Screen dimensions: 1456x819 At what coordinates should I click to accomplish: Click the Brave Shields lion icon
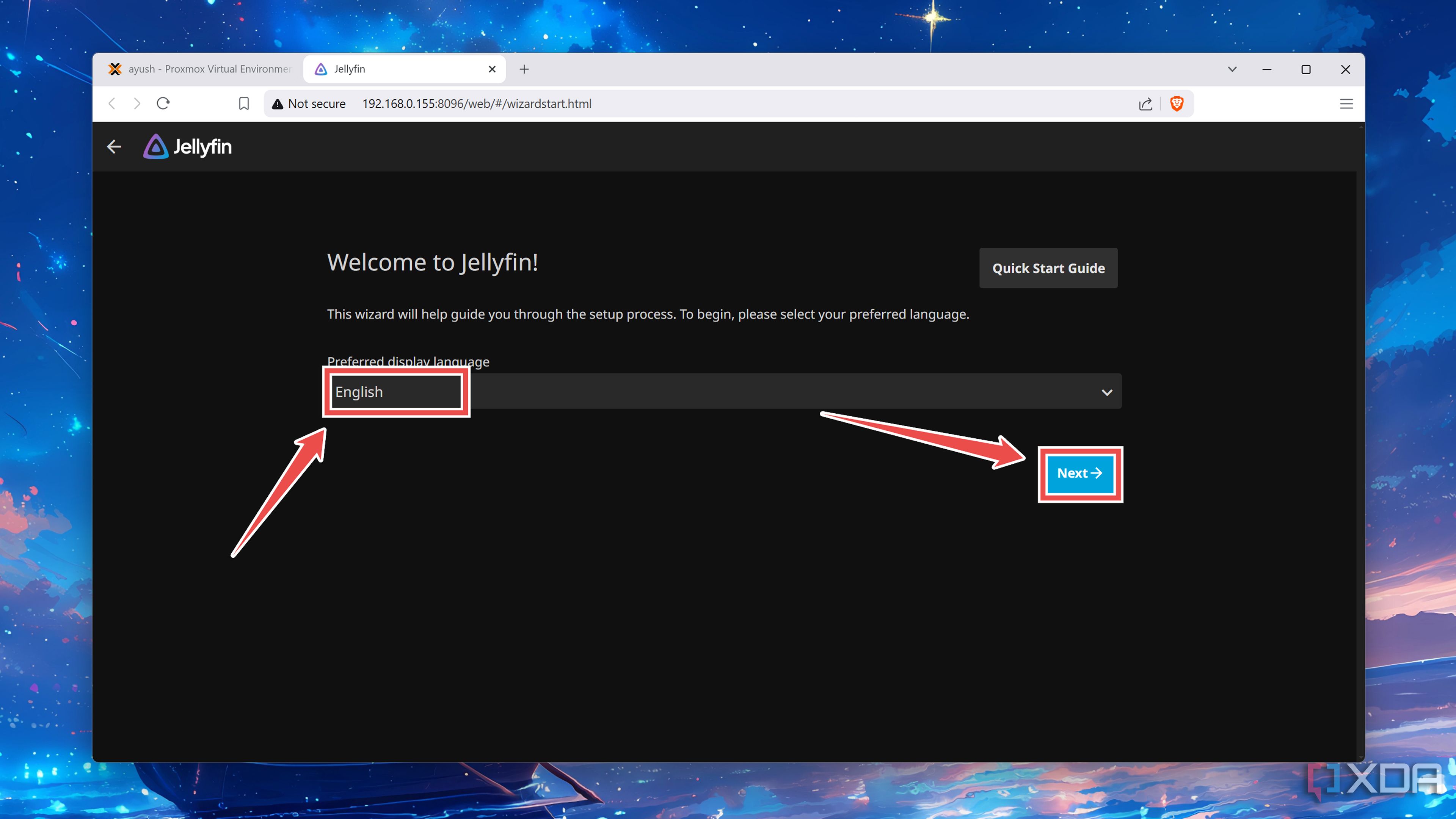(1177, 104)
